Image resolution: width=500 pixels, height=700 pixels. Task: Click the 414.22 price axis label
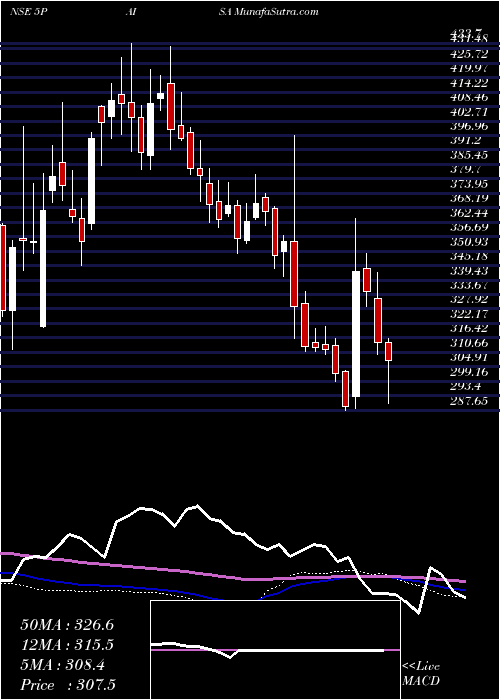point(469,83)
